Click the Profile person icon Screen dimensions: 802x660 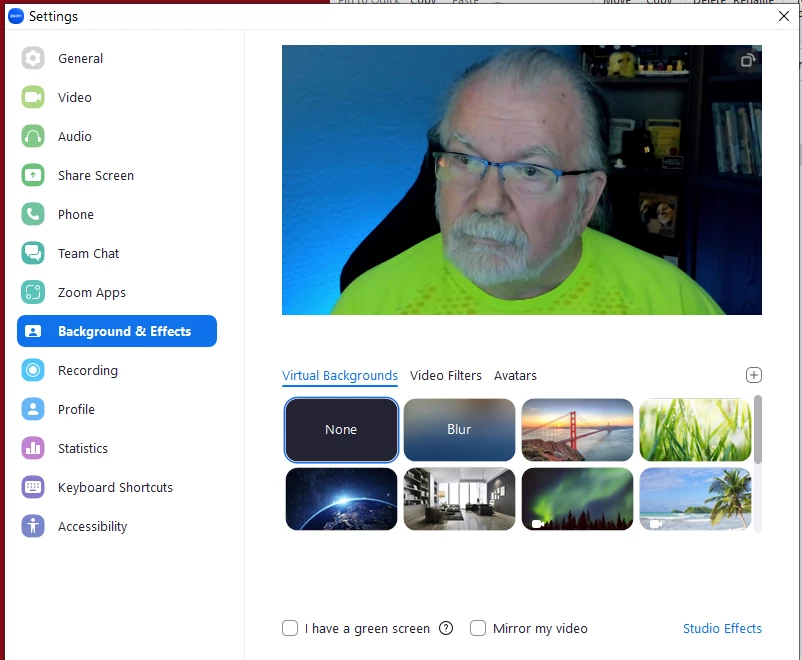(33, 409)
